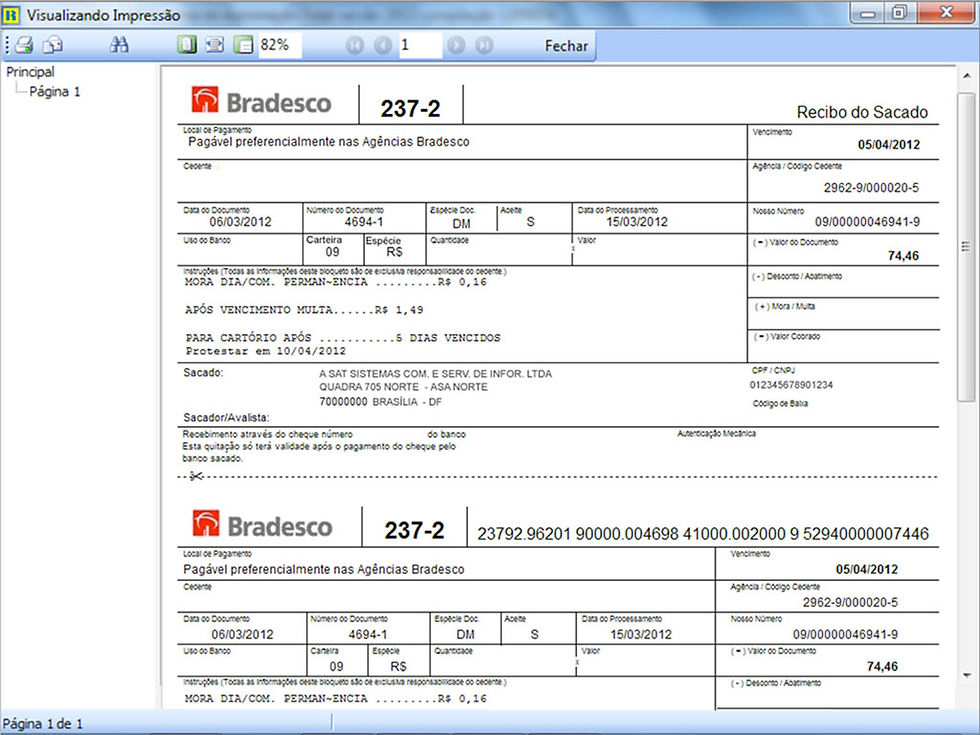Click the 'Código de Baixa' label
The image size is (980, 735).
[780, 404]
